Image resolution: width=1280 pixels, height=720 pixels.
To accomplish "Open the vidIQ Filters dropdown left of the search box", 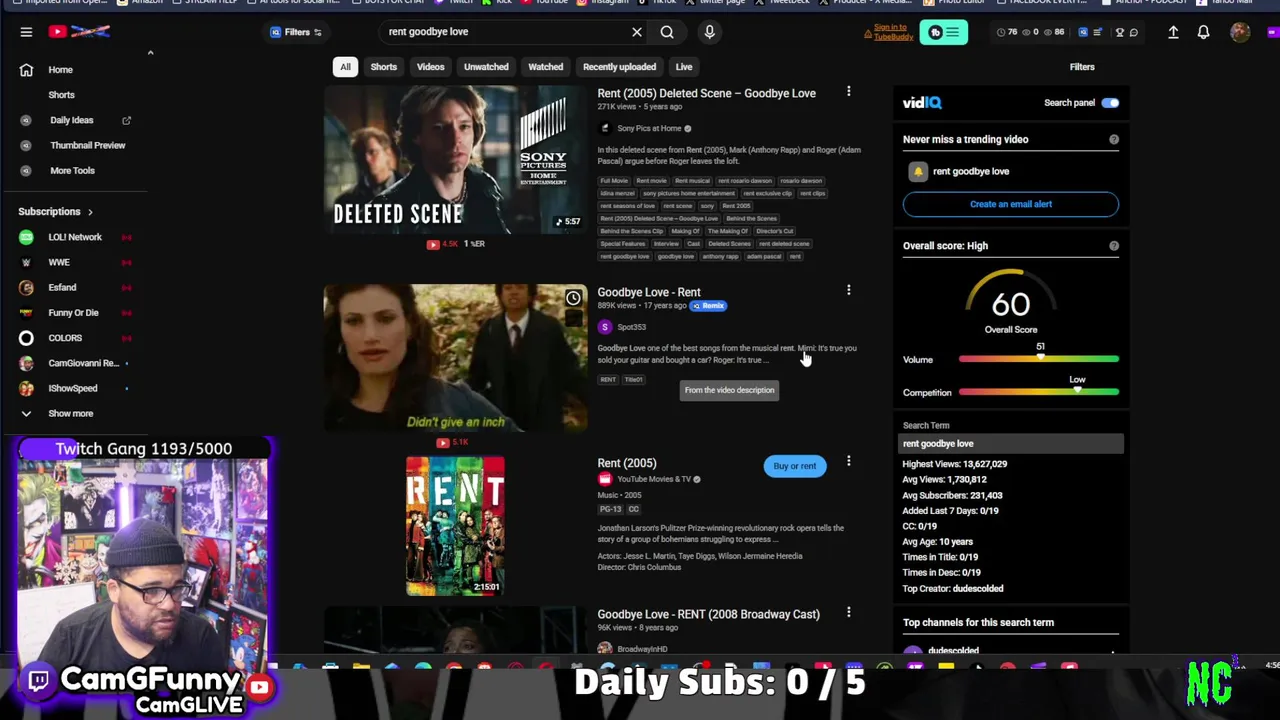I will [x=296, y=32].
